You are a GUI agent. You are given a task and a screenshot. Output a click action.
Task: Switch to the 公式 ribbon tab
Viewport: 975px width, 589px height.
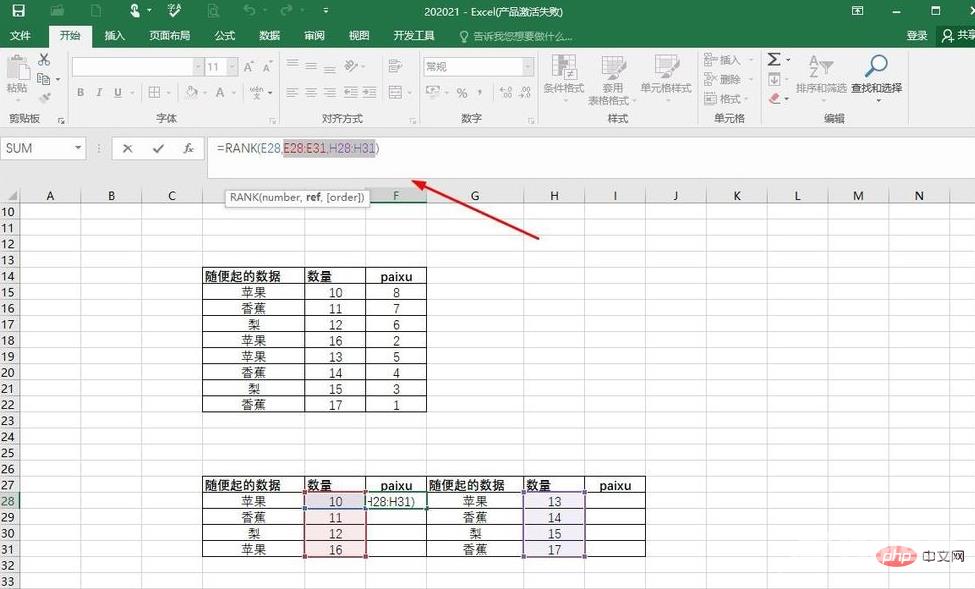[224, 35]
